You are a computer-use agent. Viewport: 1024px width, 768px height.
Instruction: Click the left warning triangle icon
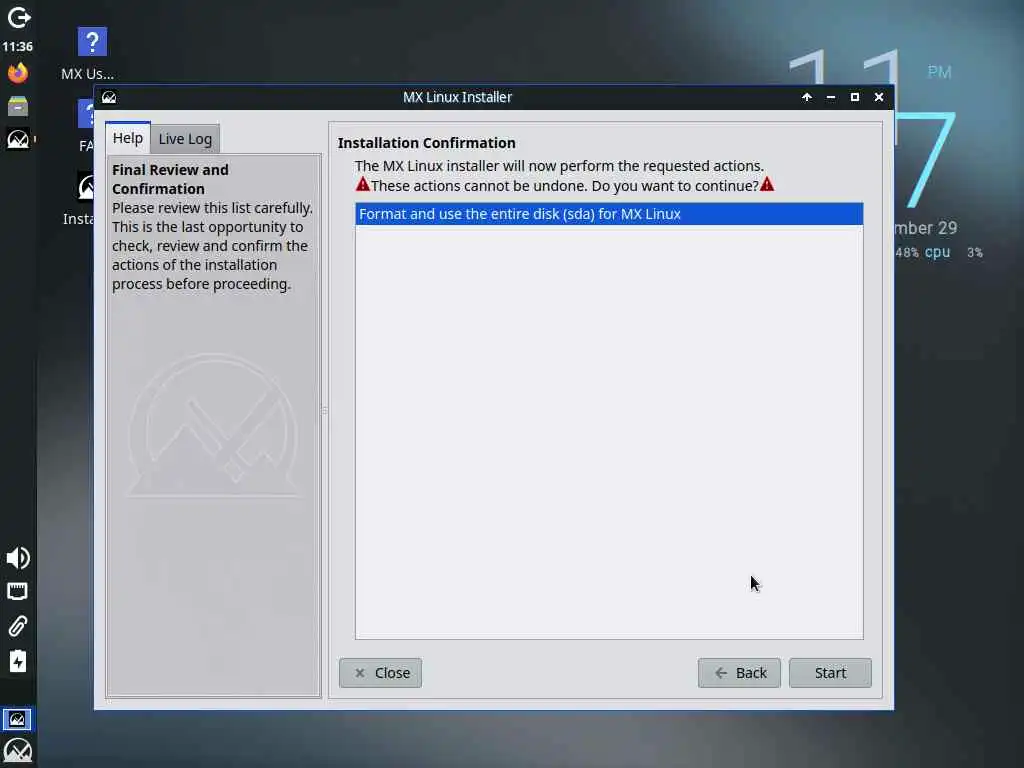(x=362, y=185)
